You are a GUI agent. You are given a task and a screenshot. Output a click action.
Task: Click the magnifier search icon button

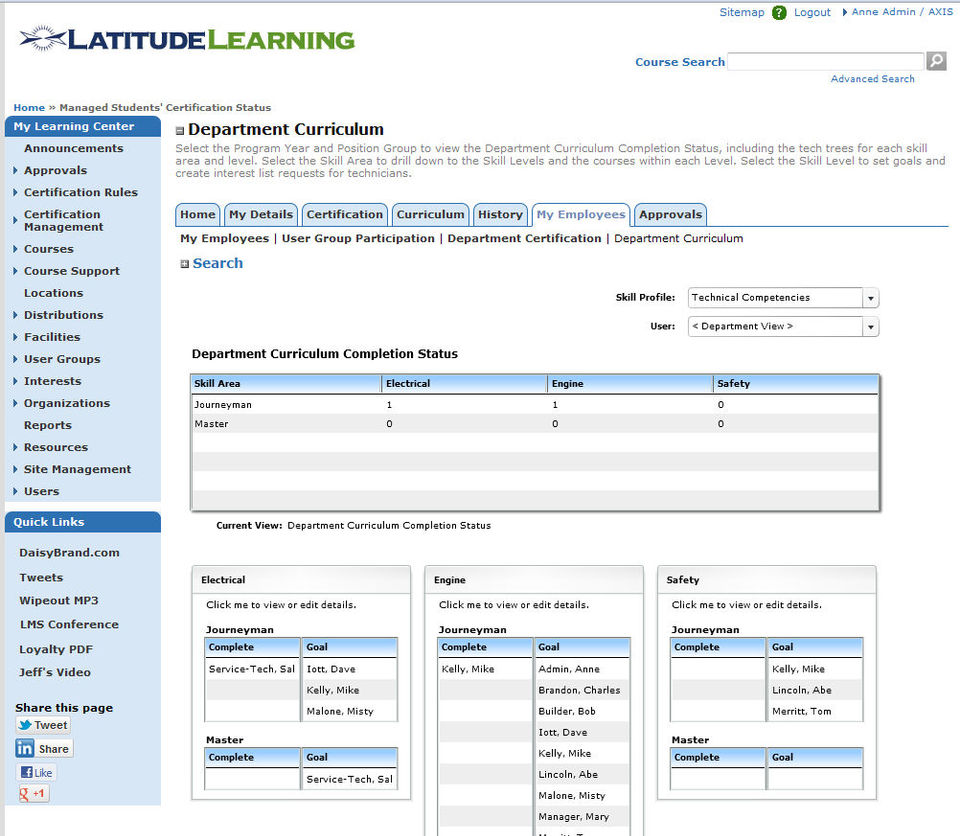pos(936,61)
